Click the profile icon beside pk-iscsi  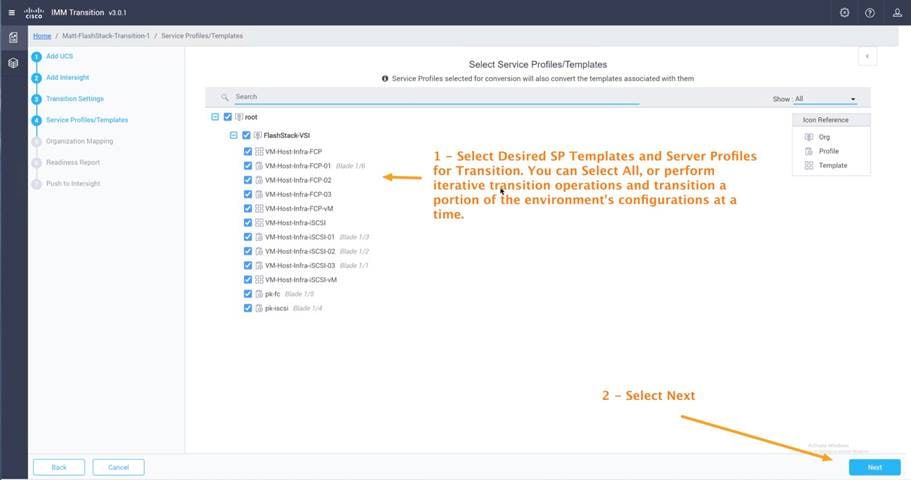(x=259, y=308)
